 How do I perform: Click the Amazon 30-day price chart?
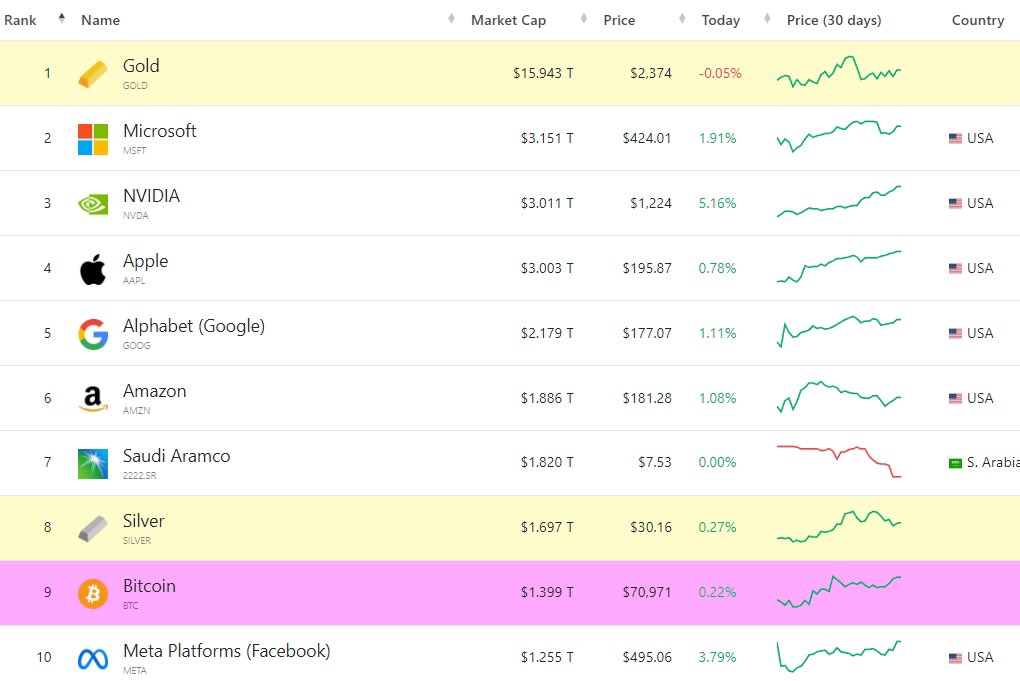[839, 397]
